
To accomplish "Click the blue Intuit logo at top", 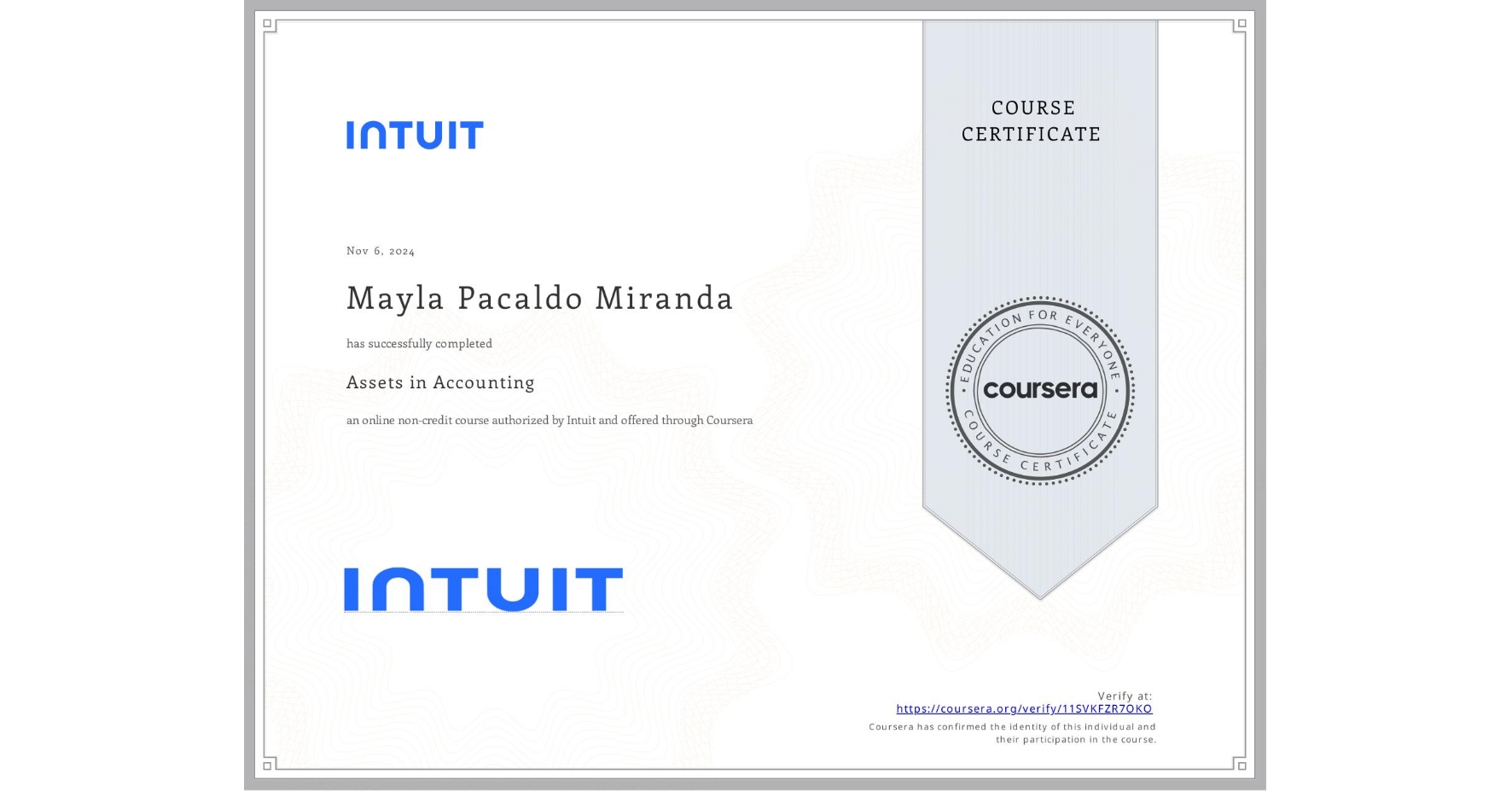I will pyautogui.click(x=416, y=133).
